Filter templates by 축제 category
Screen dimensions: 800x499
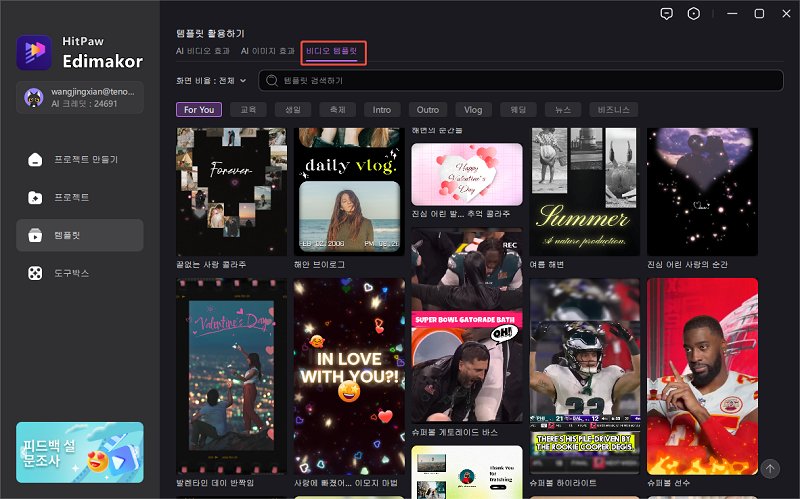(x=338, y=110)
